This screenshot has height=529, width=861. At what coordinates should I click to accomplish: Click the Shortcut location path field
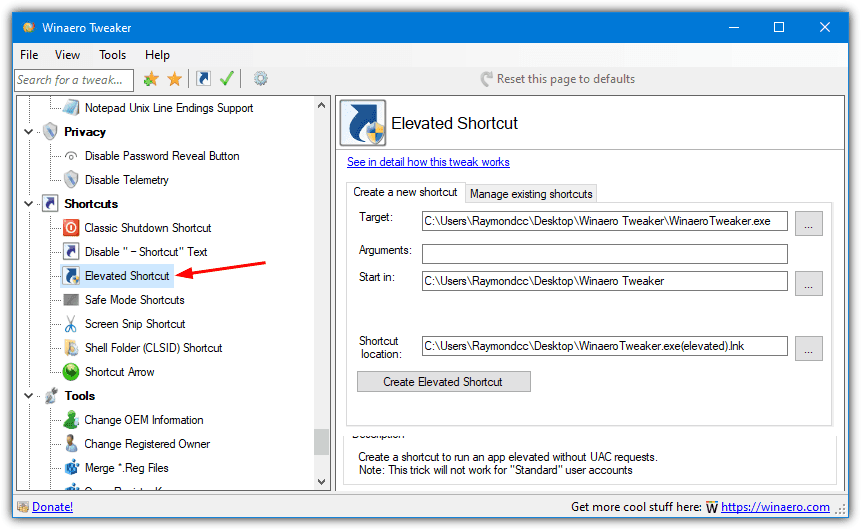[x=605, y=346]
